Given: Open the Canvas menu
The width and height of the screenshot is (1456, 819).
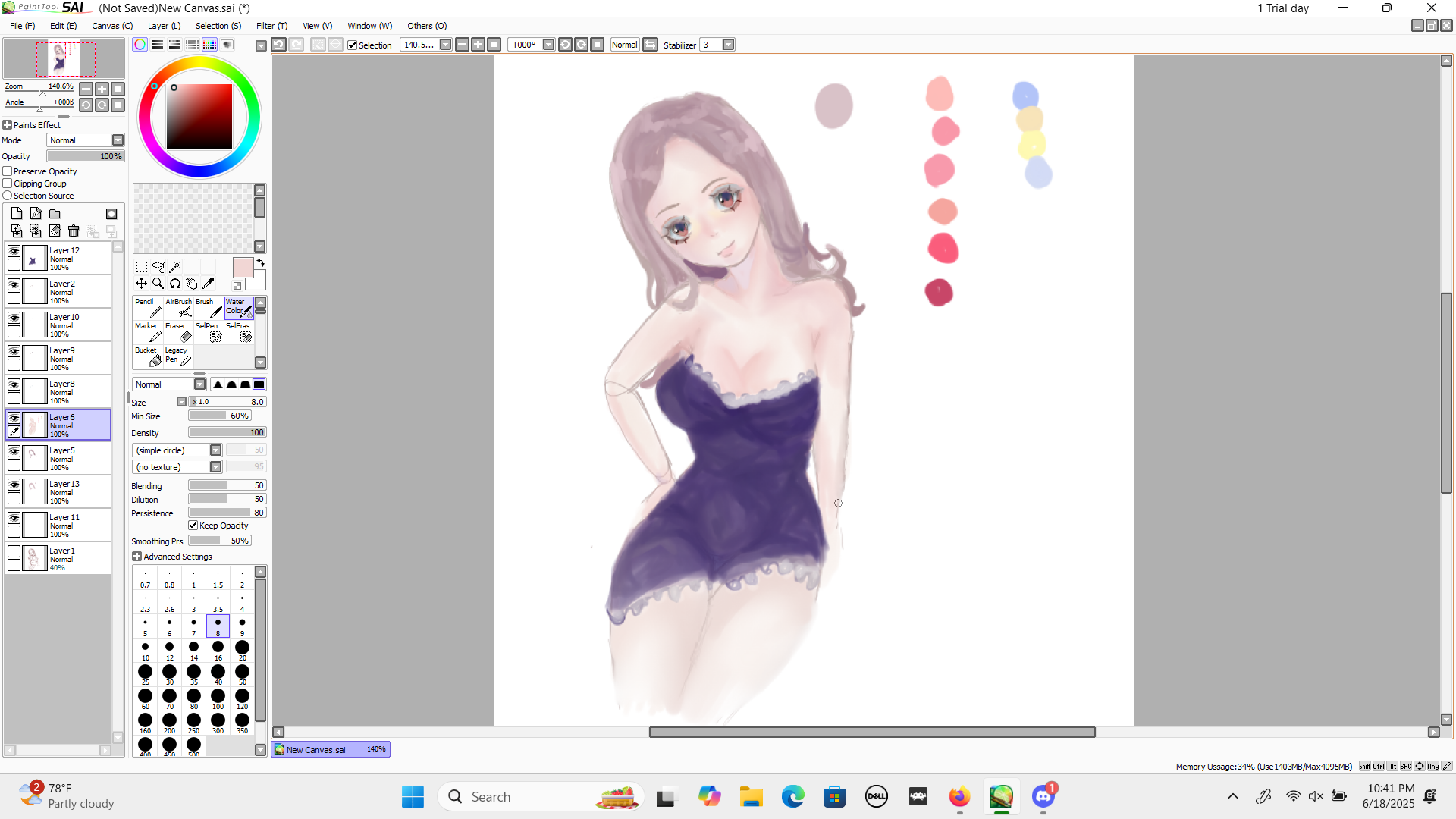Looking at the screenshot, I should (x=111, y=26).
